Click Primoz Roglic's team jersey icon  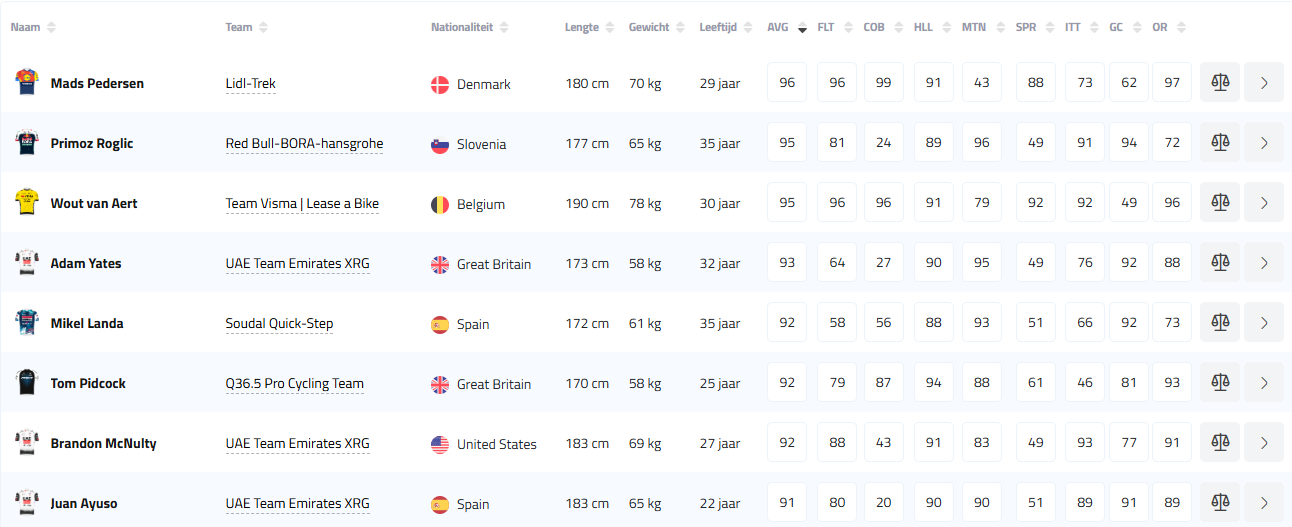pos(25,143)
